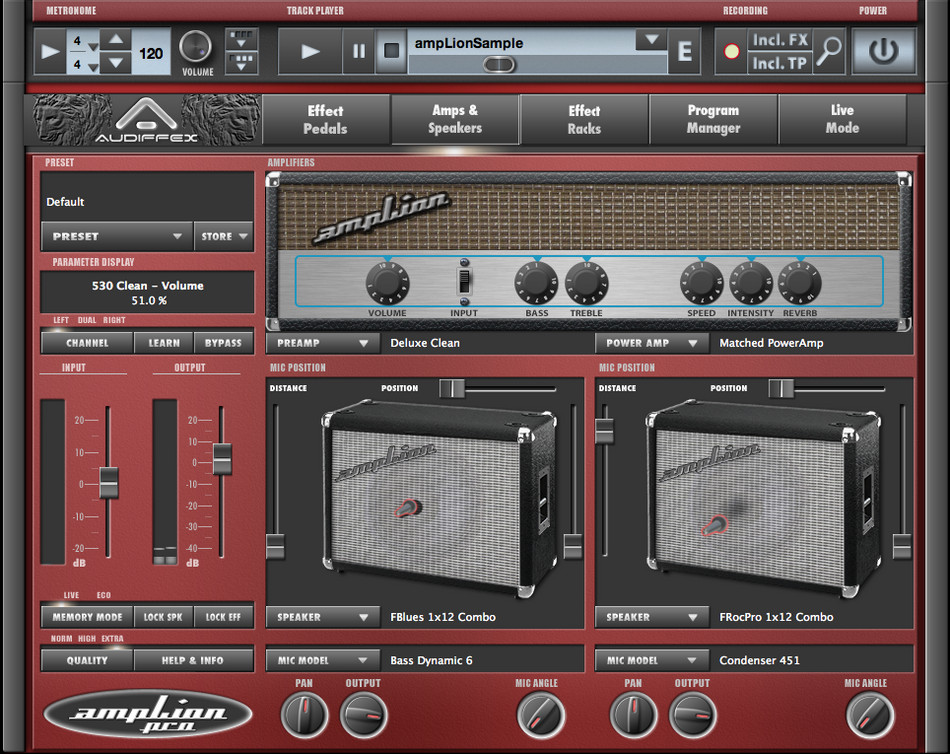Open MIC MODEL dropdown for Condenser 451
The height and width of the screenshot is (754, 950).
click(652, 660)
